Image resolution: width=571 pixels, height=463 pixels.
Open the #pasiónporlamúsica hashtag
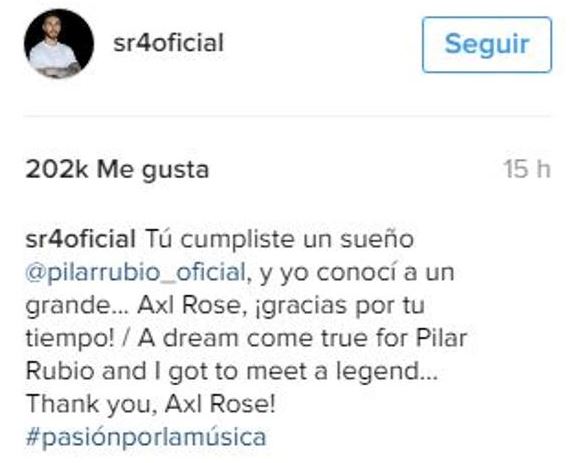pos(146,438)
